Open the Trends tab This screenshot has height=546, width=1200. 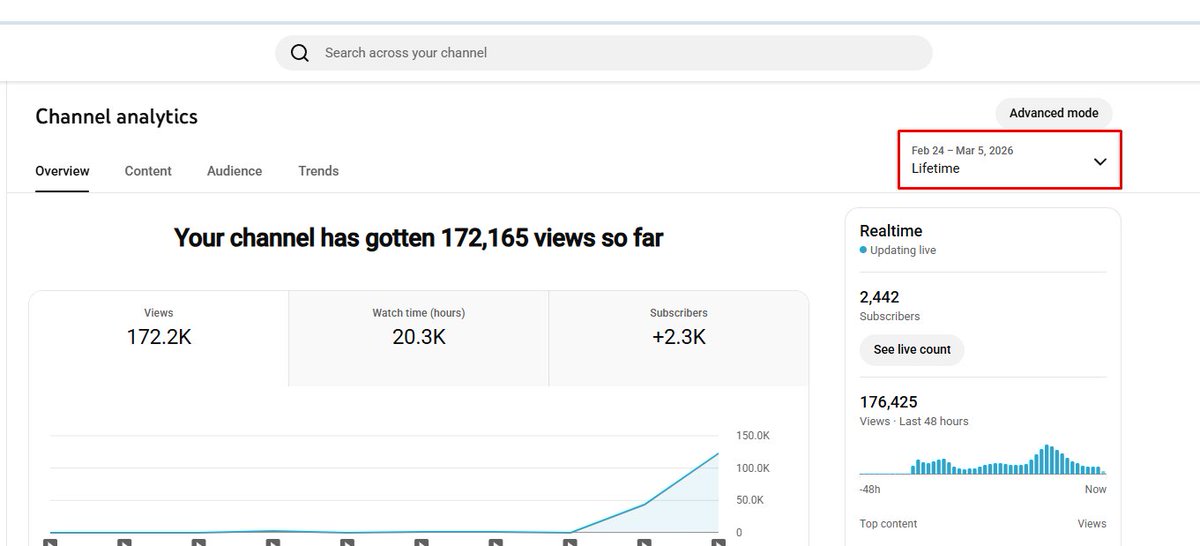(x=318, y=171)
